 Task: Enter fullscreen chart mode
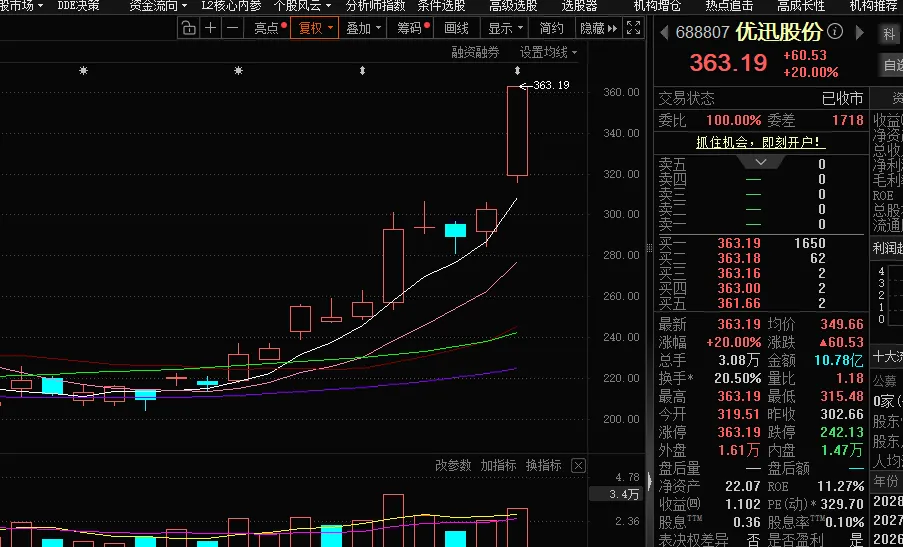tap(633, 28)
